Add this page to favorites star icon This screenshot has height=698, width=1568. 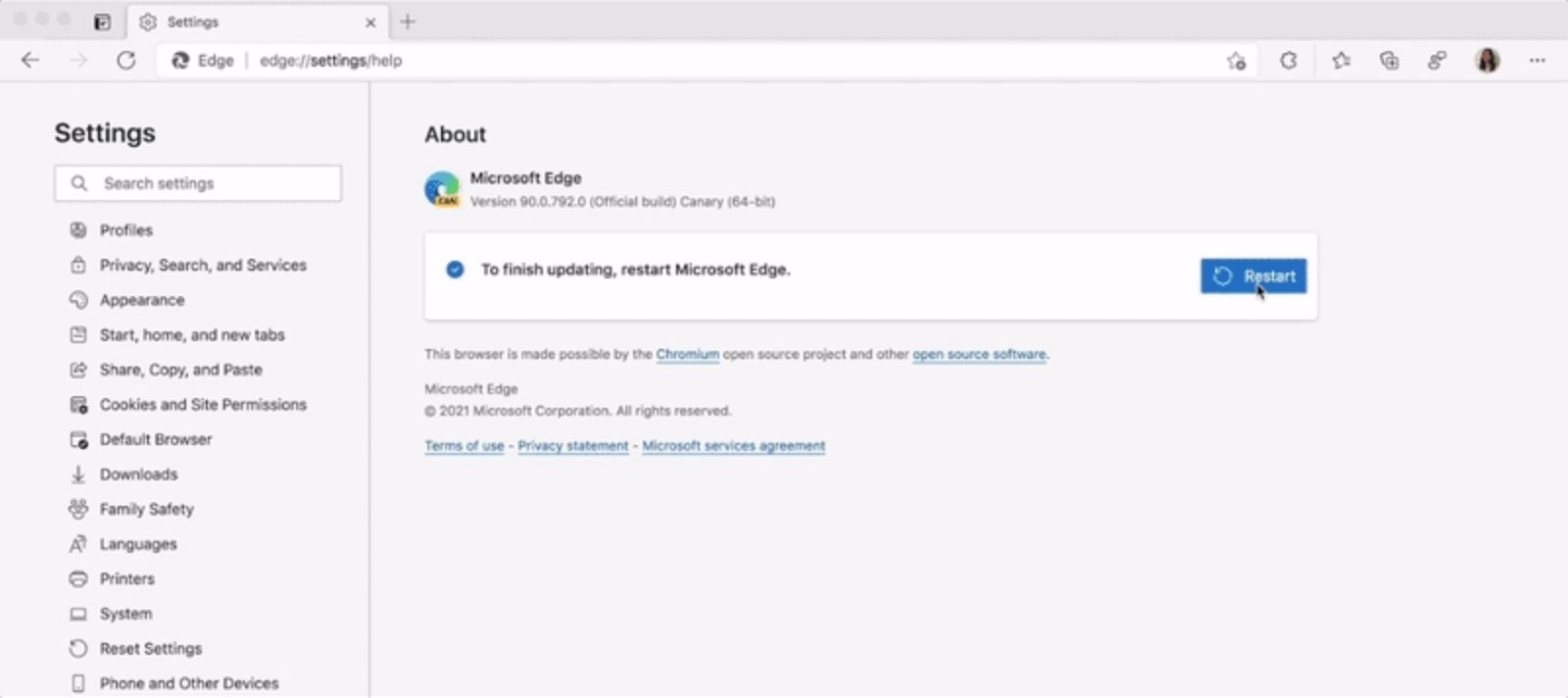coord(1237,61)
